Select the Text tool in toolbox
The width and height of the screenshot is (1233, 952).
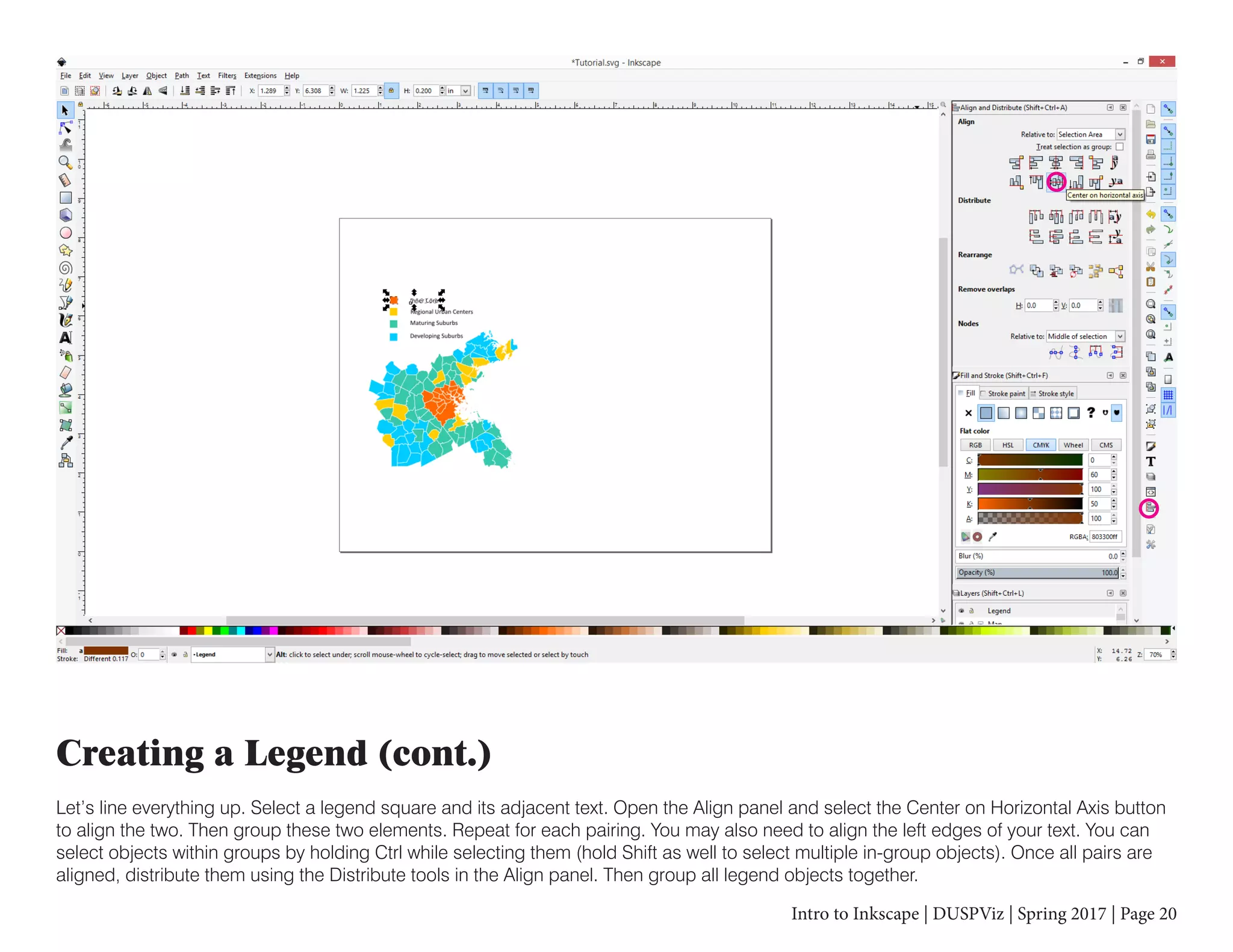pyautogui.click(x=65, y=338)
